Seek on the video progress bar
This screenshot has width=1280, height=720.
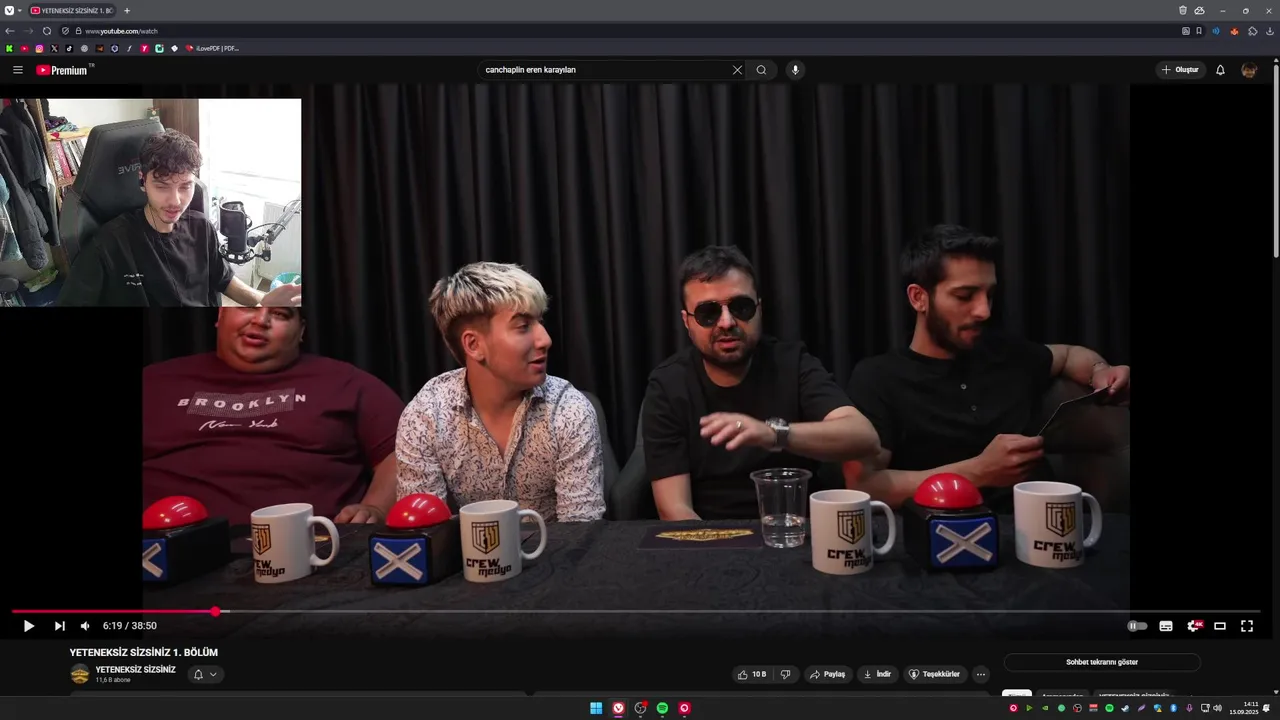pyautogui.click(x=636, y=611)
